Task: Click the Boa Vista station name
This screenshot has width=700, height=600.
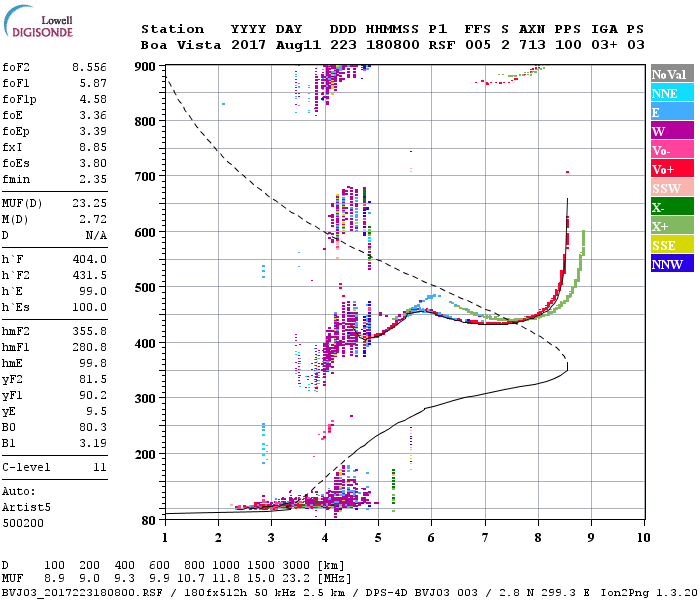Action: 181,45
